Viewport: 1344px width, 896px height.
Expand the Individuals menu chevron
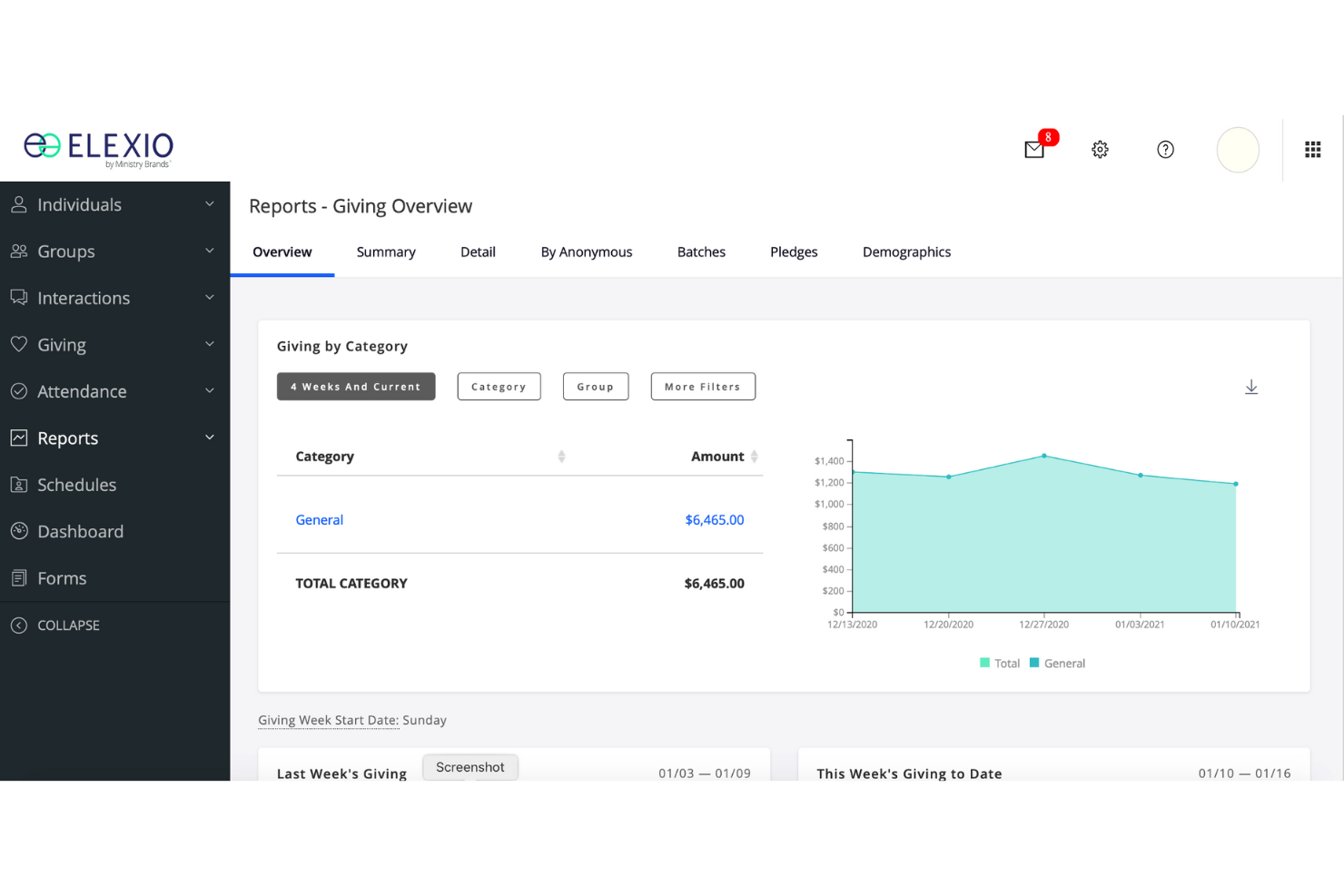click(210, 204)
